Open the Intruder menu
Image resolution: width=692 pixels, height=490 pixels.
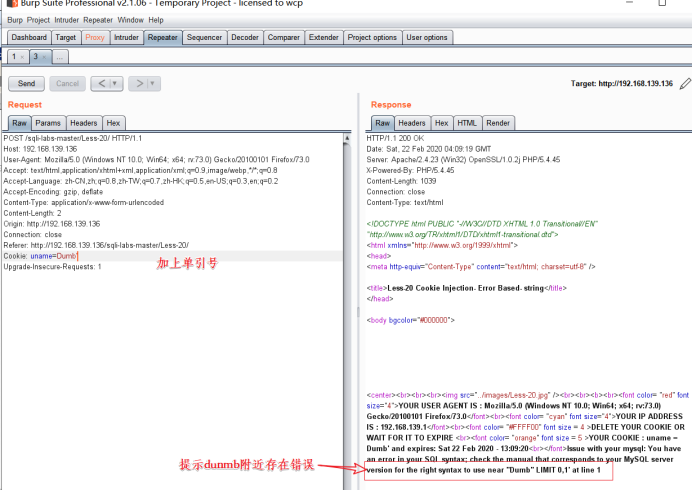(67, 20)
